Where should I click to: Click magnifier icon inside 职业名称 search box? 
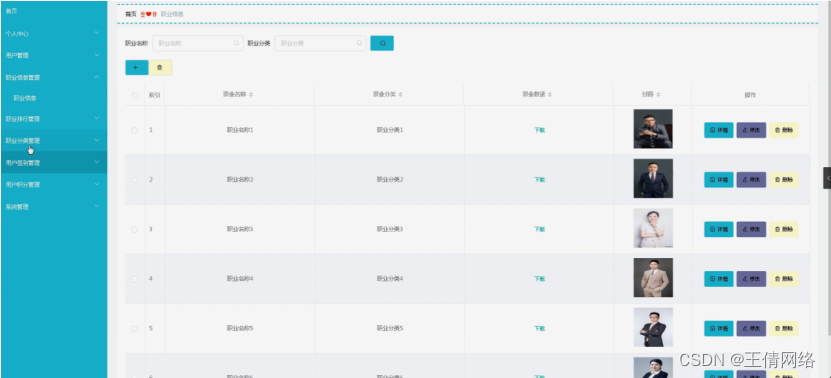236,43
